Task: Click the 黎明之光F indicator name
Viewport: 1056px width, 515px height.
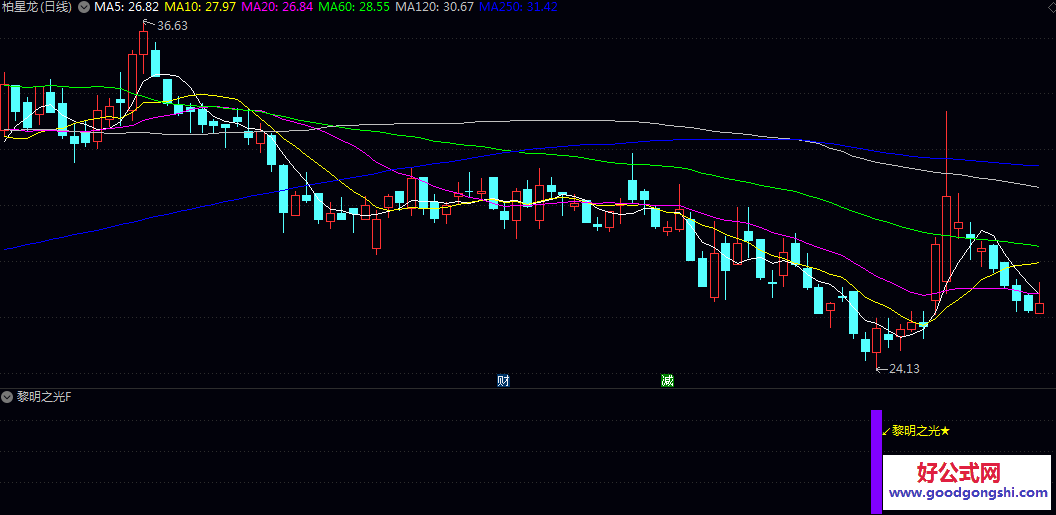Action: [x=44, y=397]
